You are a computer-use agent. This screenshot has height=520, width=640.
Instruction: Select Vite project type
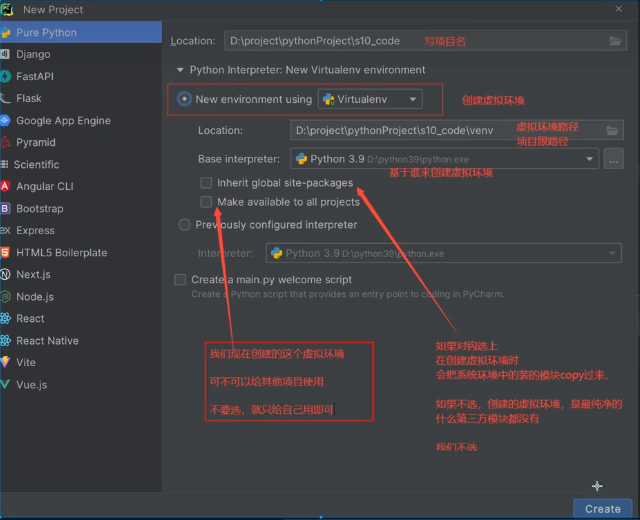click(x=81, y=362)
